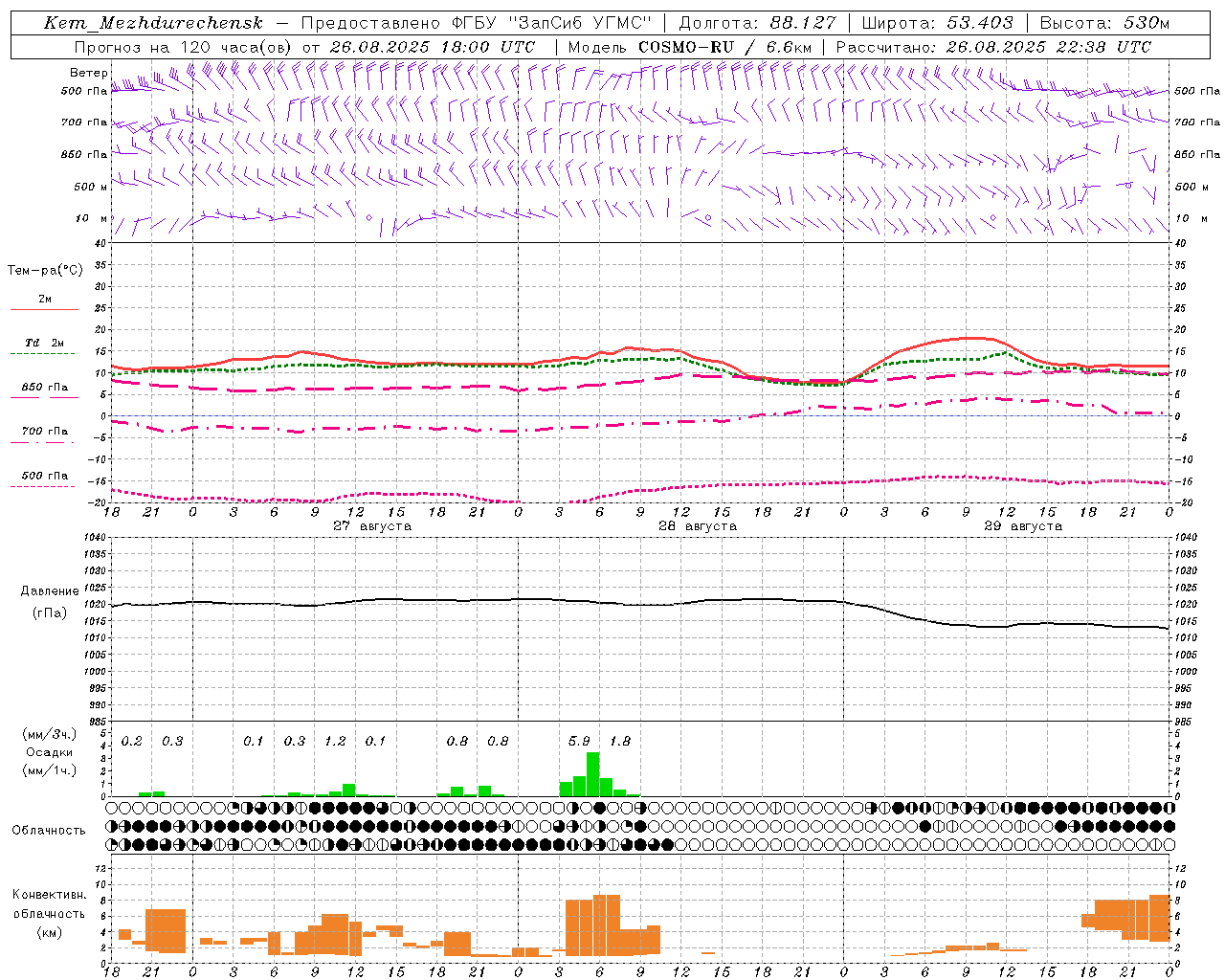Click the tallest green precipitation bar
This screenshot has width=1225, height=980.
tap(593, 774)
